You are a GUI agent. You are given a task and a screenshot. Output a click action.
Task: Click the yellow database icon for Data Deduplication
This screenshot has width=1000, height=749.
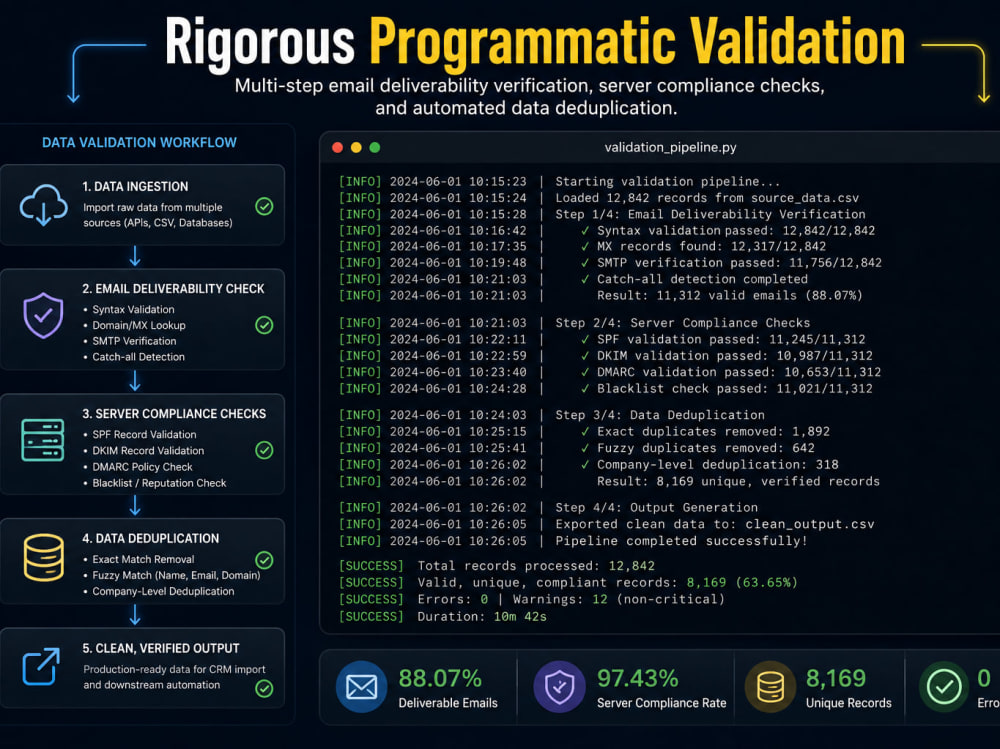[x=43, y=557]
